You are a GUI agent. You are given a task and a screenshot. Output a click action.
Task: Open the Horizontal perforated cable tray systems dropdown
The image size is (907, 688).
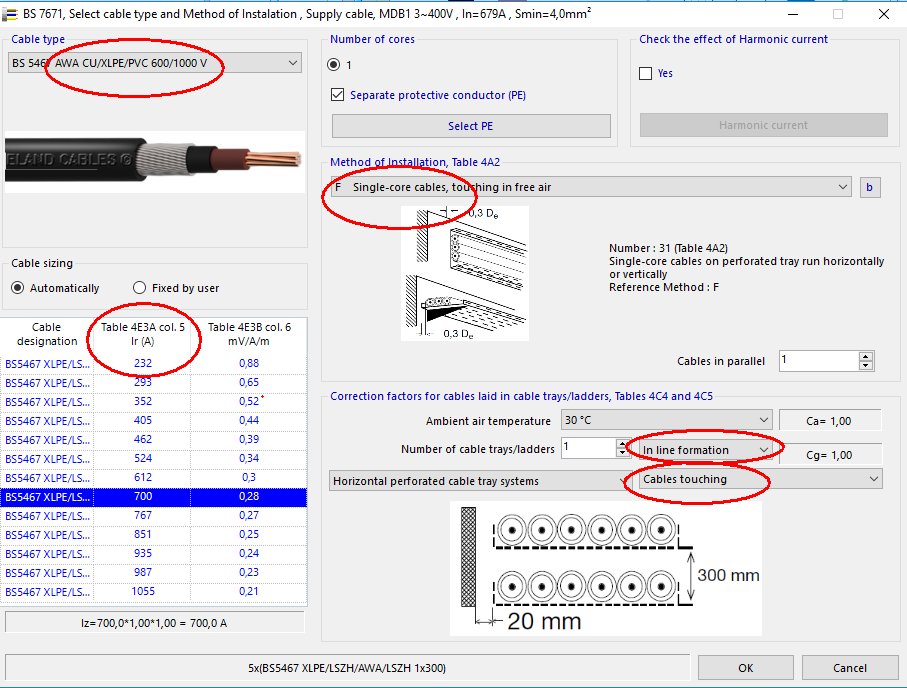click(x=476, y=481)
